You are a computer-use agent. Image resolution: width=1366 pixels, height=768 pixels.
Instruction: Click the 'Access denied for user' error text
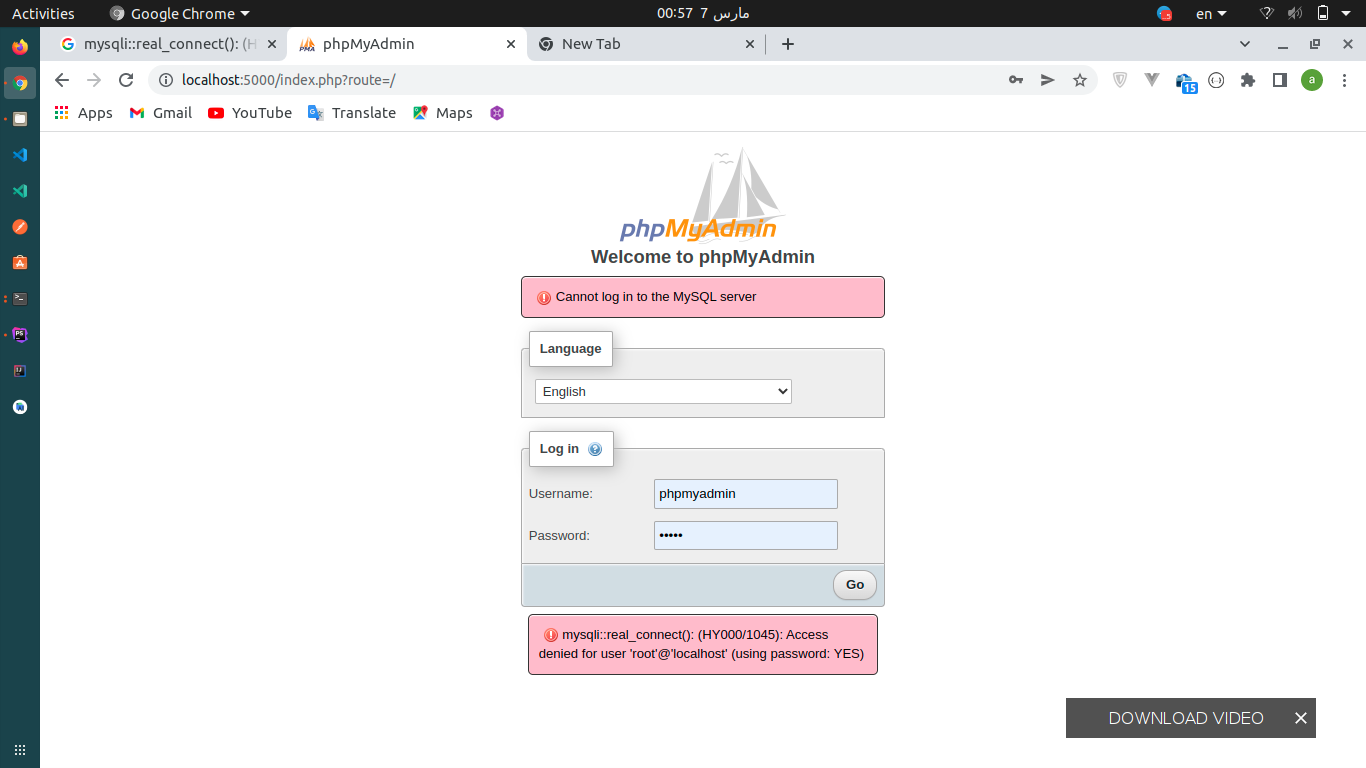701,645
